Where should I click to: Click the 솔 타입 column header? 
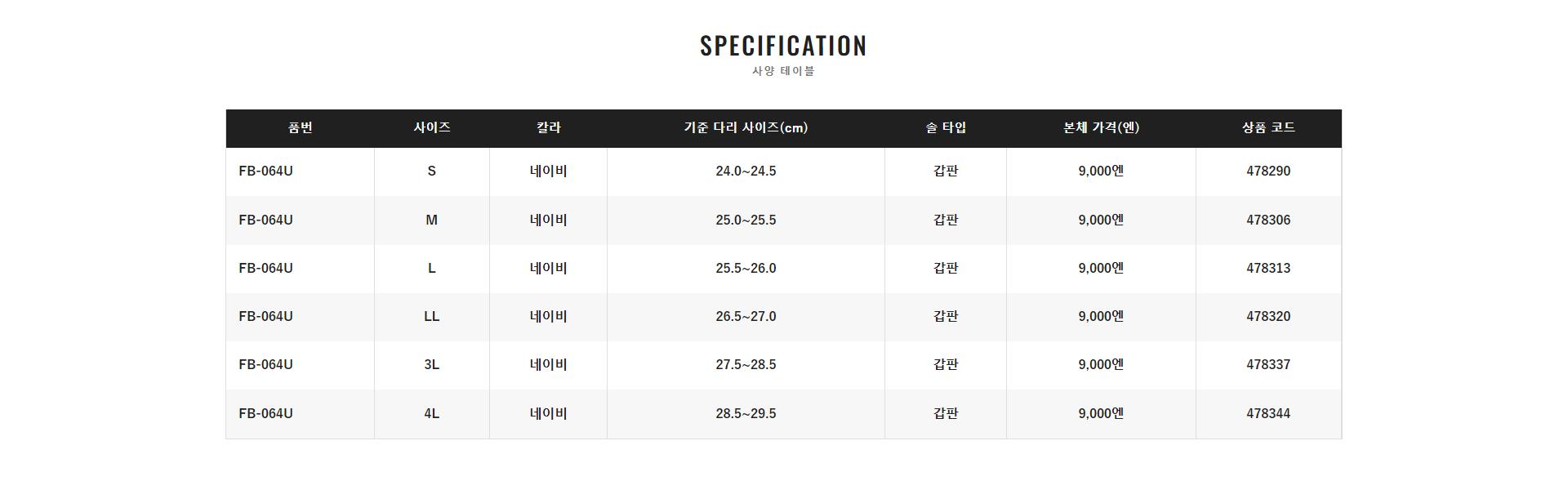[946, 127]
